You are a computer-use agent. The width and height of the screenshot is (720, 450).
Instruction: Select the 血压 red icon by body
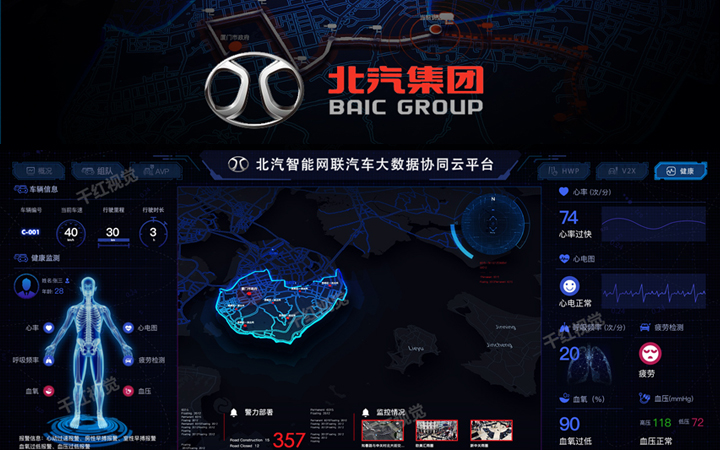point(129,391)
